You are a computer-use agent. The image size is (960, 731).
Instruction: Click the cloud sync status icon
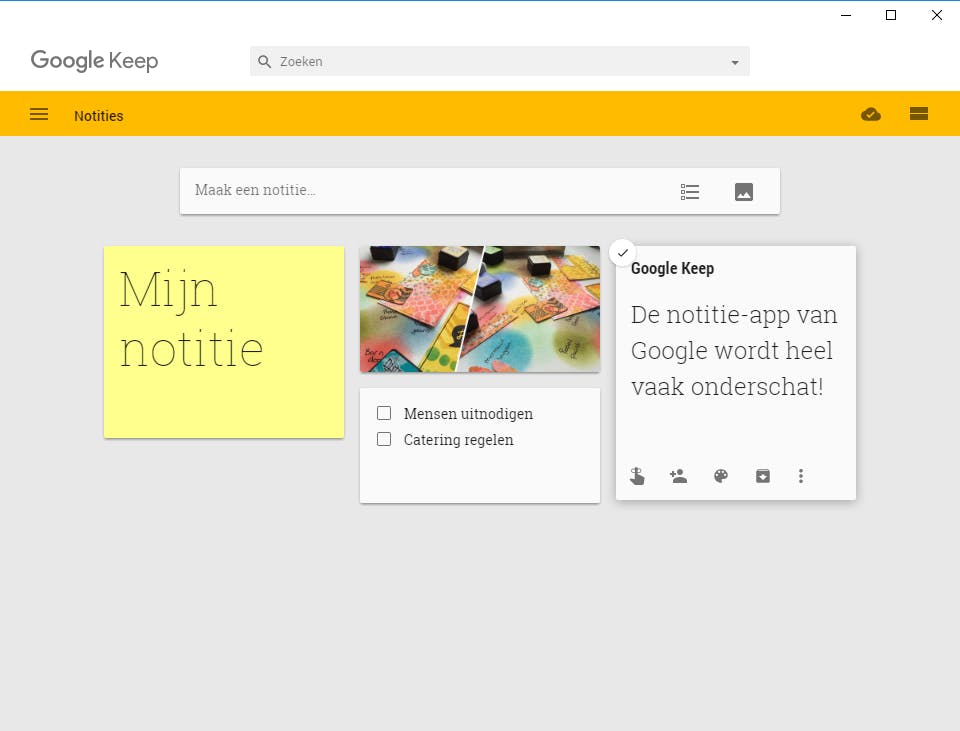871,114
